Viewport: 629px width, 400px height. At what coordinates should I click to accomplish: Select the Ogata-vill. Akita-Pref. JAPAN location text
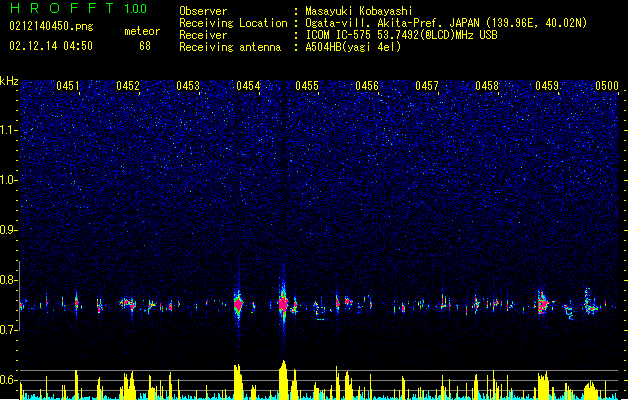click(x=446, y=23)
